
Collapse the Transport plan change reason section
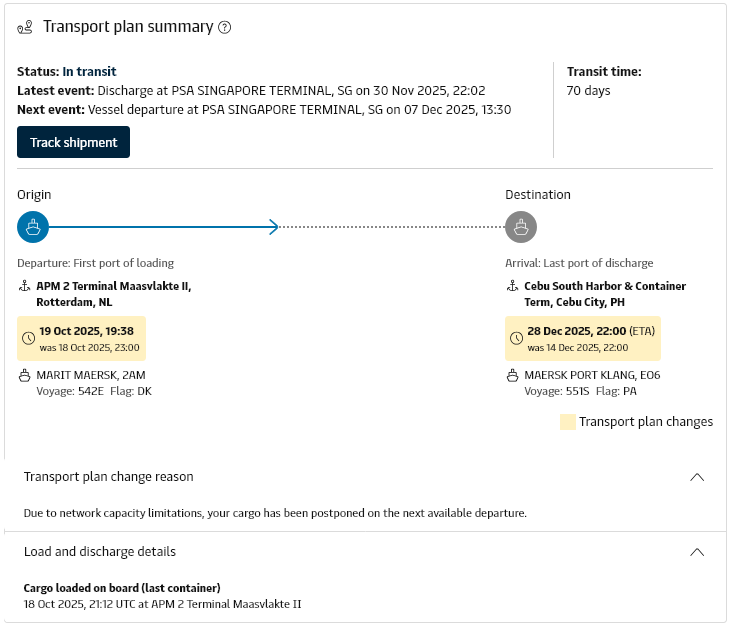(x=698, y=477)
